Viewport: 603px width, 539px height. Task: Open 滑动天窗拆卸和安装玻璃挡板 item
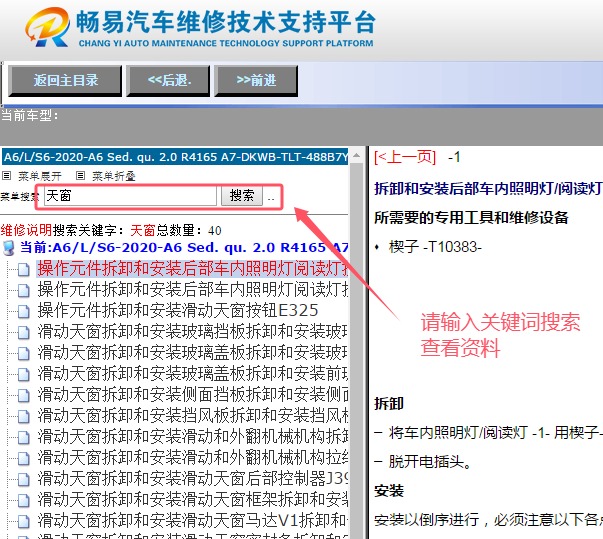193,332
